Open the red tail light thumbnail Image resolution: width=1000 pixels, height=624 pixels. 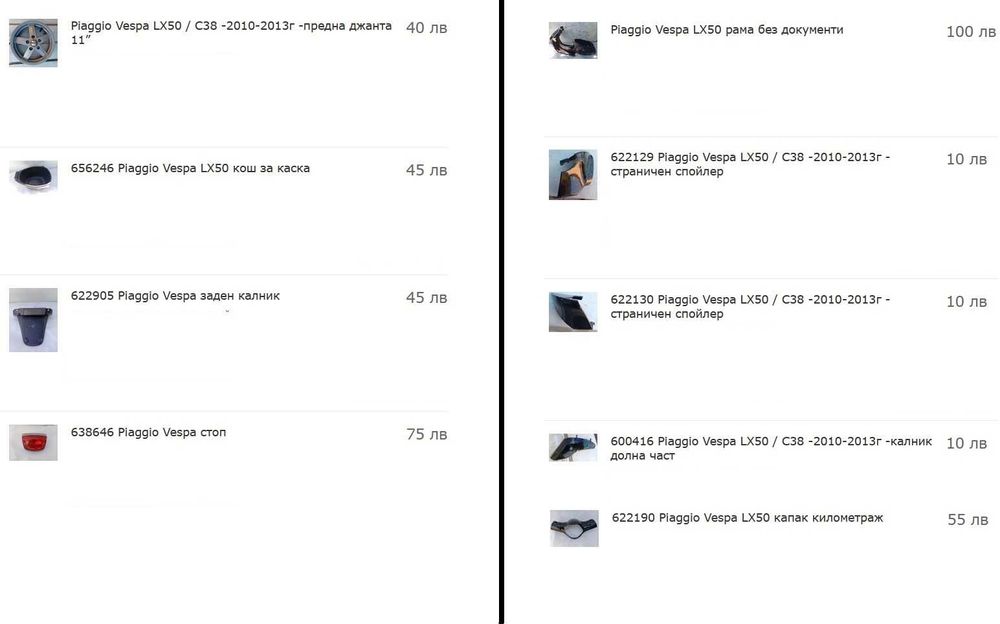pos(33,442)
